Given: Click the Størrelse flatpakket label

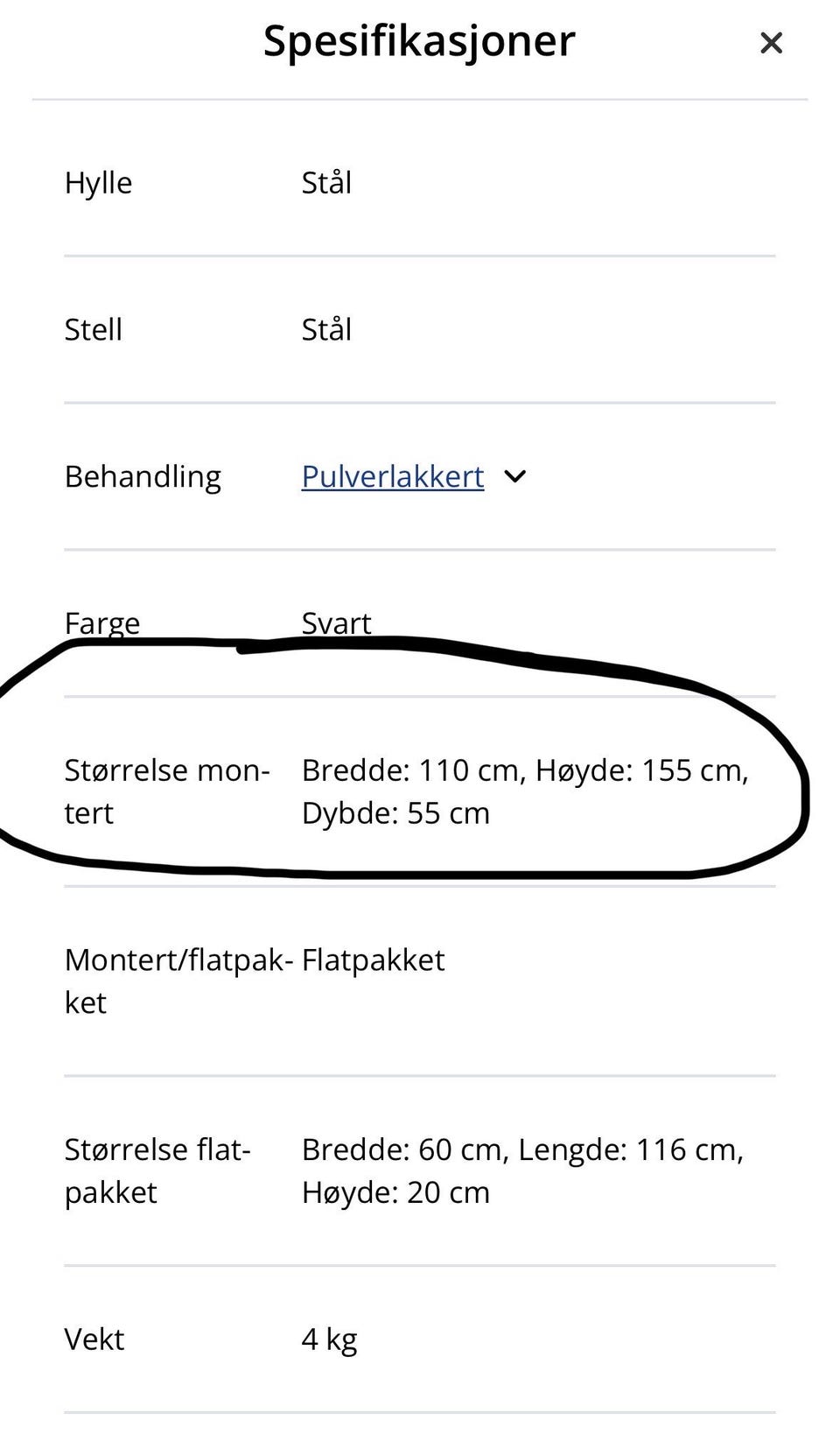Looking at the screenshot, I should [157, 1171].
